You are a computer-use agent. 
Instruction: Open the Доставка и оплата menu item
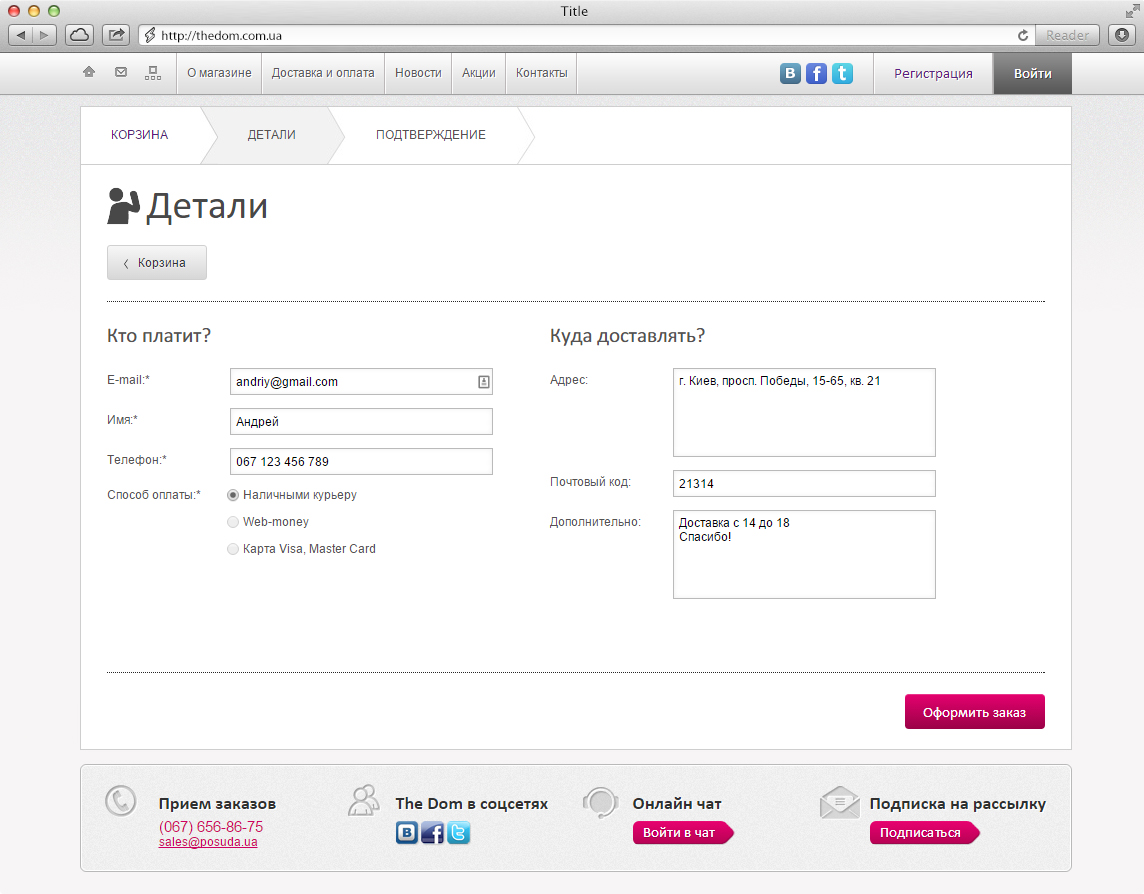point(323,73)
